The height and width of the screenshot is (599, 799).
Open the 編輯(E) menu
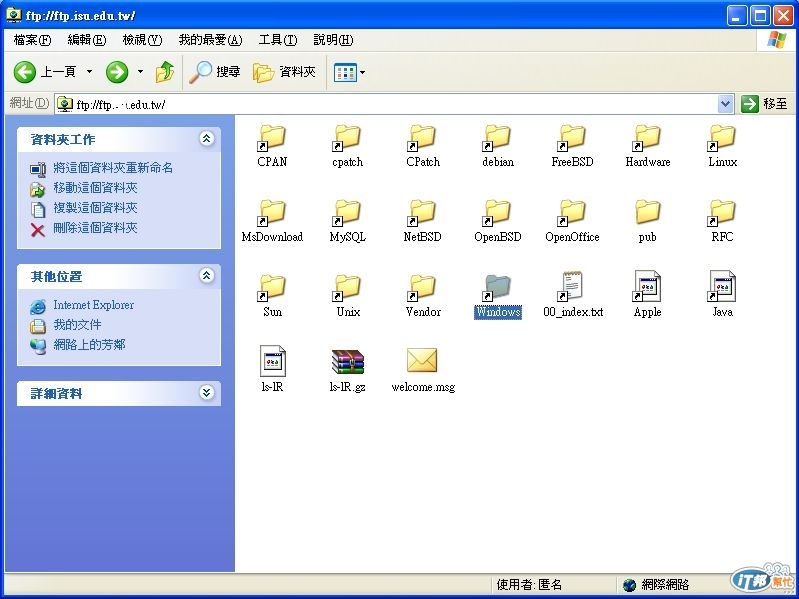(87, 40)
